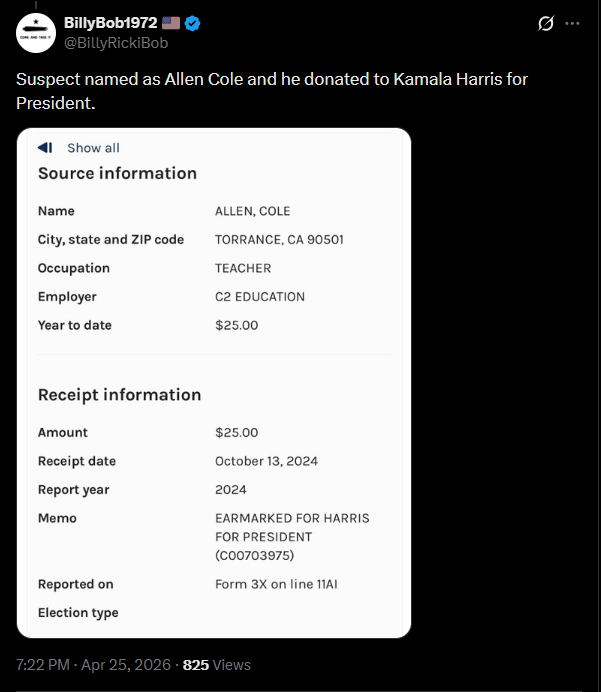Screen dimensions: 601x692
Task: Click the blue verified checkmark badge
Action: pyautogui.click(x=192, y=23)
